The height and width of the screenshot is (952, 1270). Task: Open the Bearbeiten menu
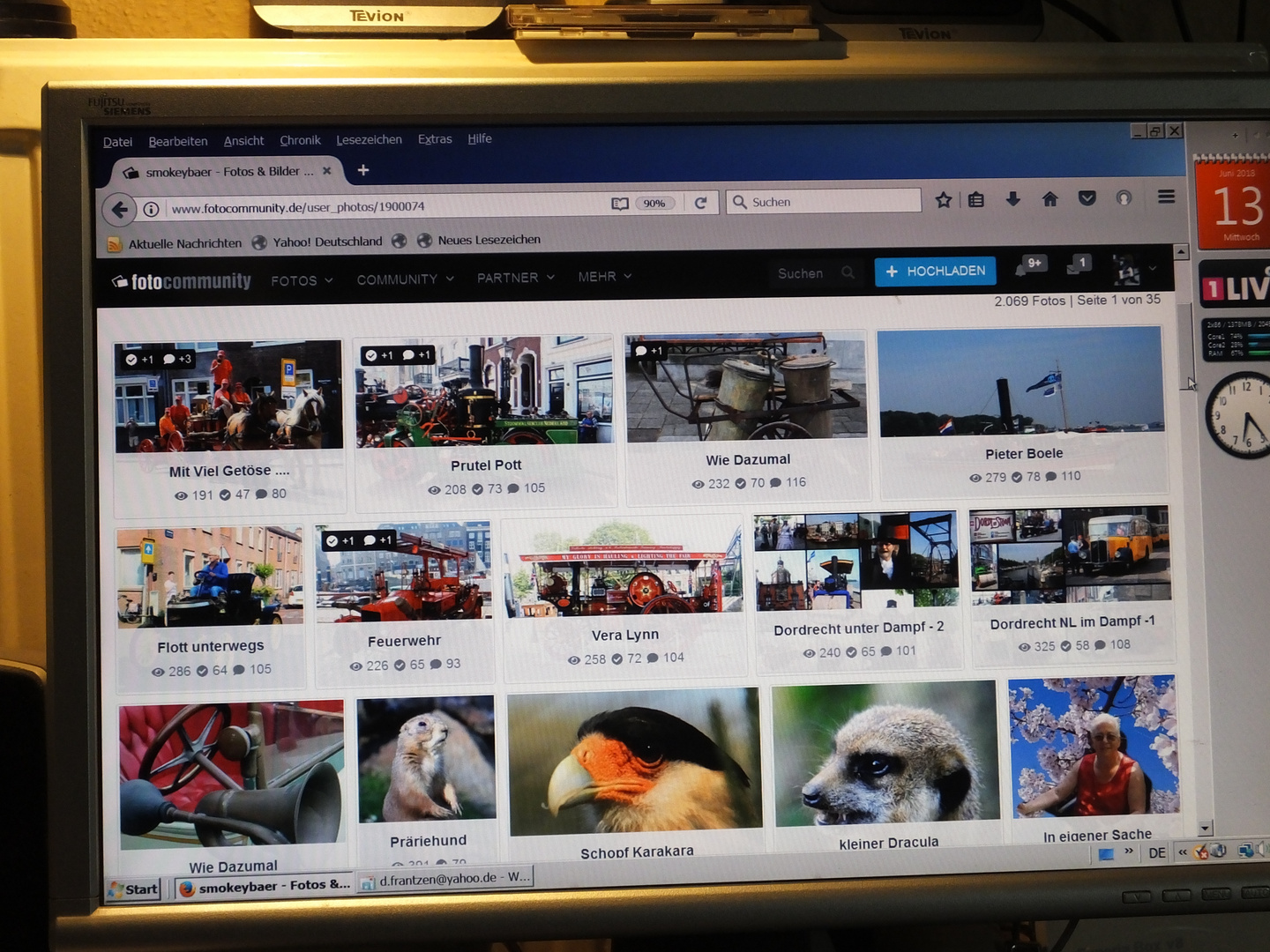(x=178, y=141)
